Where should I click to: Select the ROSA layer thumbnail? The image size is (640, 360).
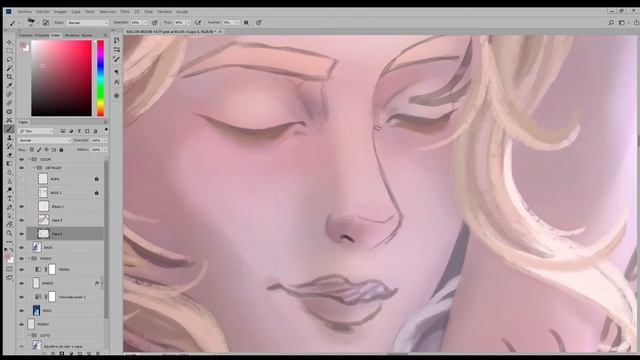(36, 311)
